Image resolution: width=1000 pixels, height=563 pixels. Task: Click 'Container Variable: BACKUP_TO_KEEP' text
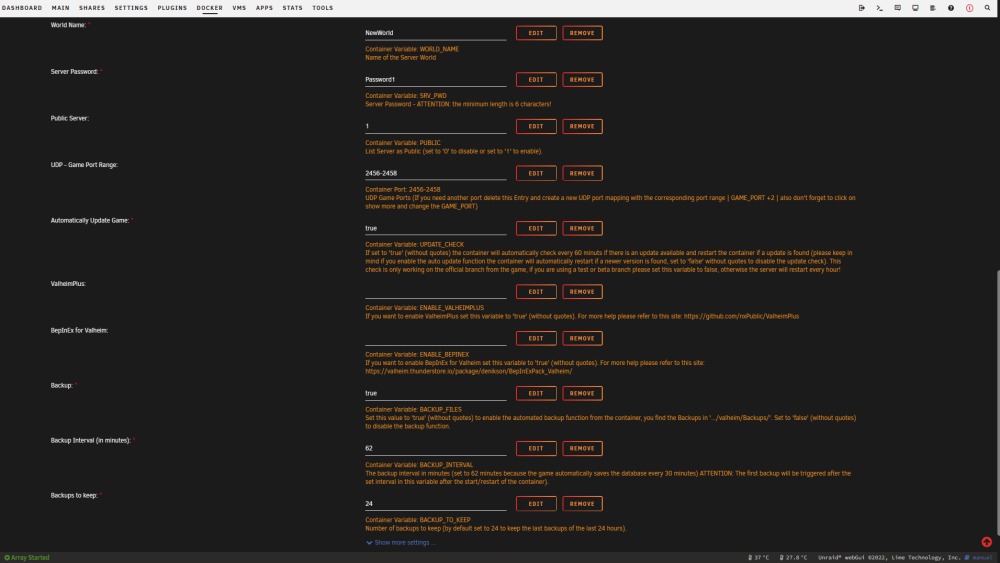coord(418,520)
